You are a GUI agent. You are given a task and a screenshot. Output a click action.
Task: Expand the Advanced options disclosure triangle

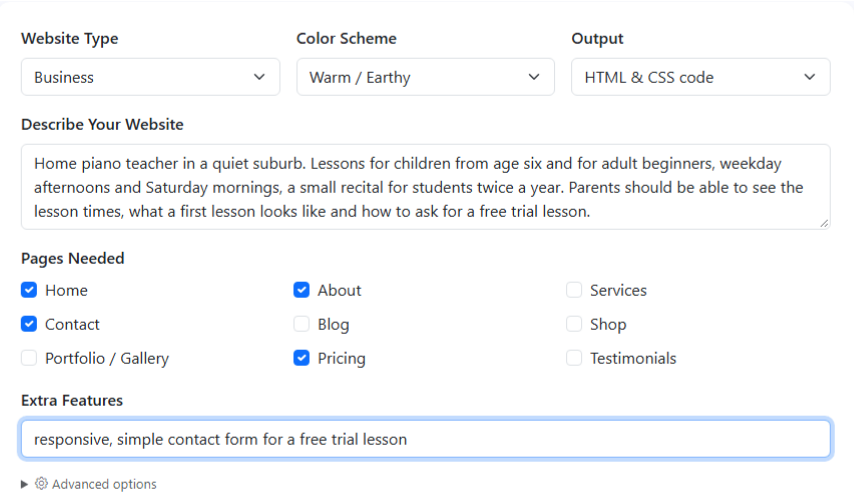pos(24,484)
